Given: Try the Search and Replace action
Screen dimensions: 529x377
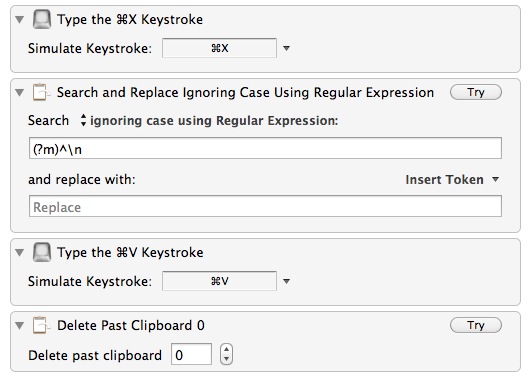Looking at the screenshot, I should 476,92.
